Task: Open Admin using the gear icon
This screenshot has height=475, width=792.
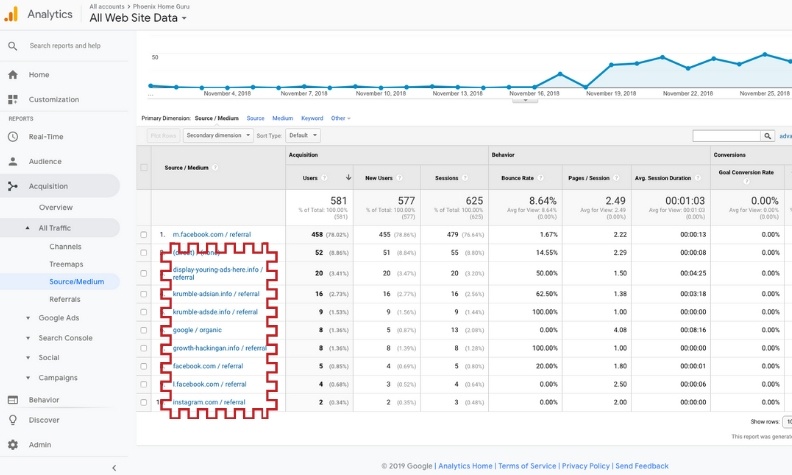Action: pyautogui.click(x=13, y=445)
